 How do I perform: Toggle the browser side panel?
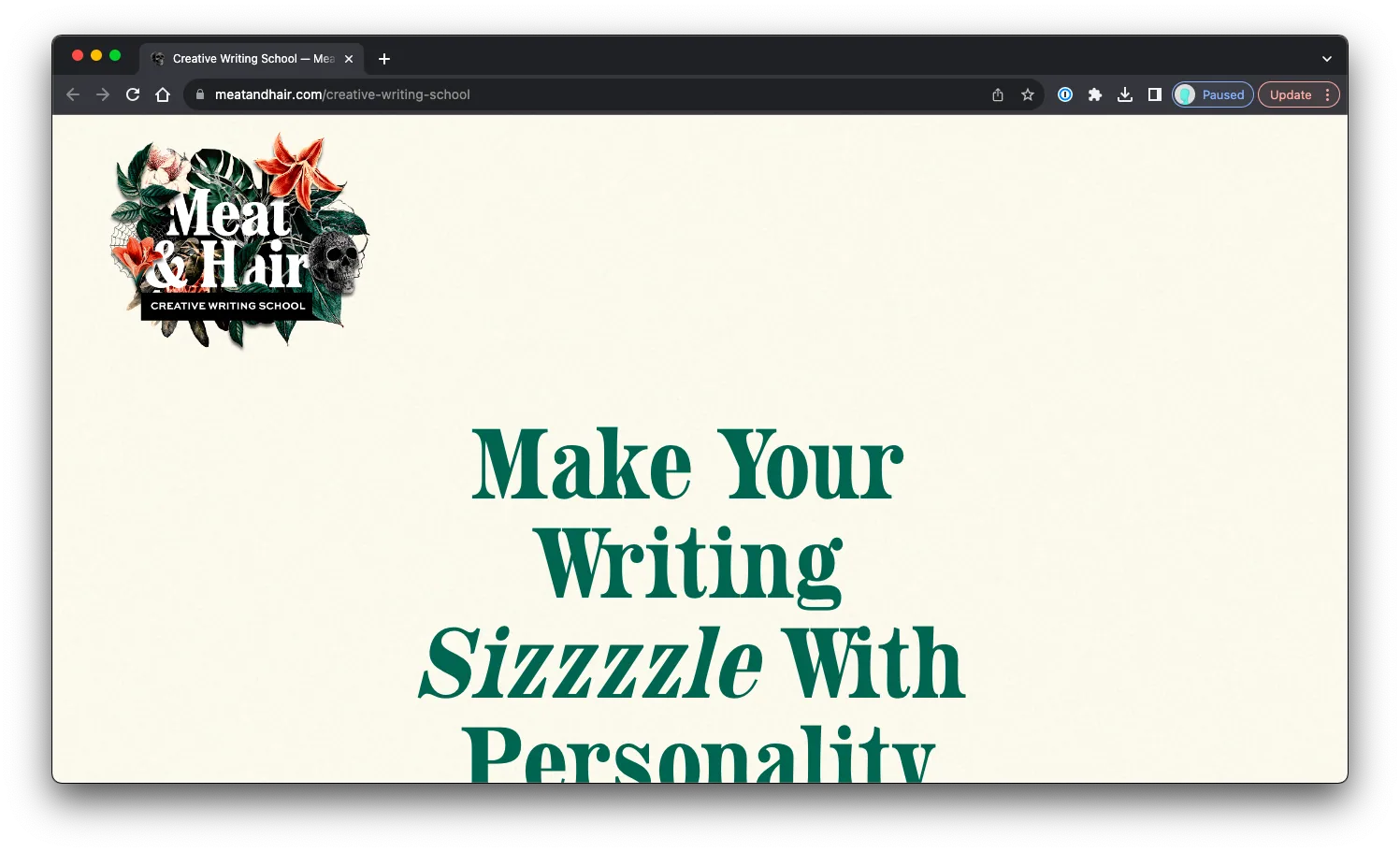coord(1155,94)
